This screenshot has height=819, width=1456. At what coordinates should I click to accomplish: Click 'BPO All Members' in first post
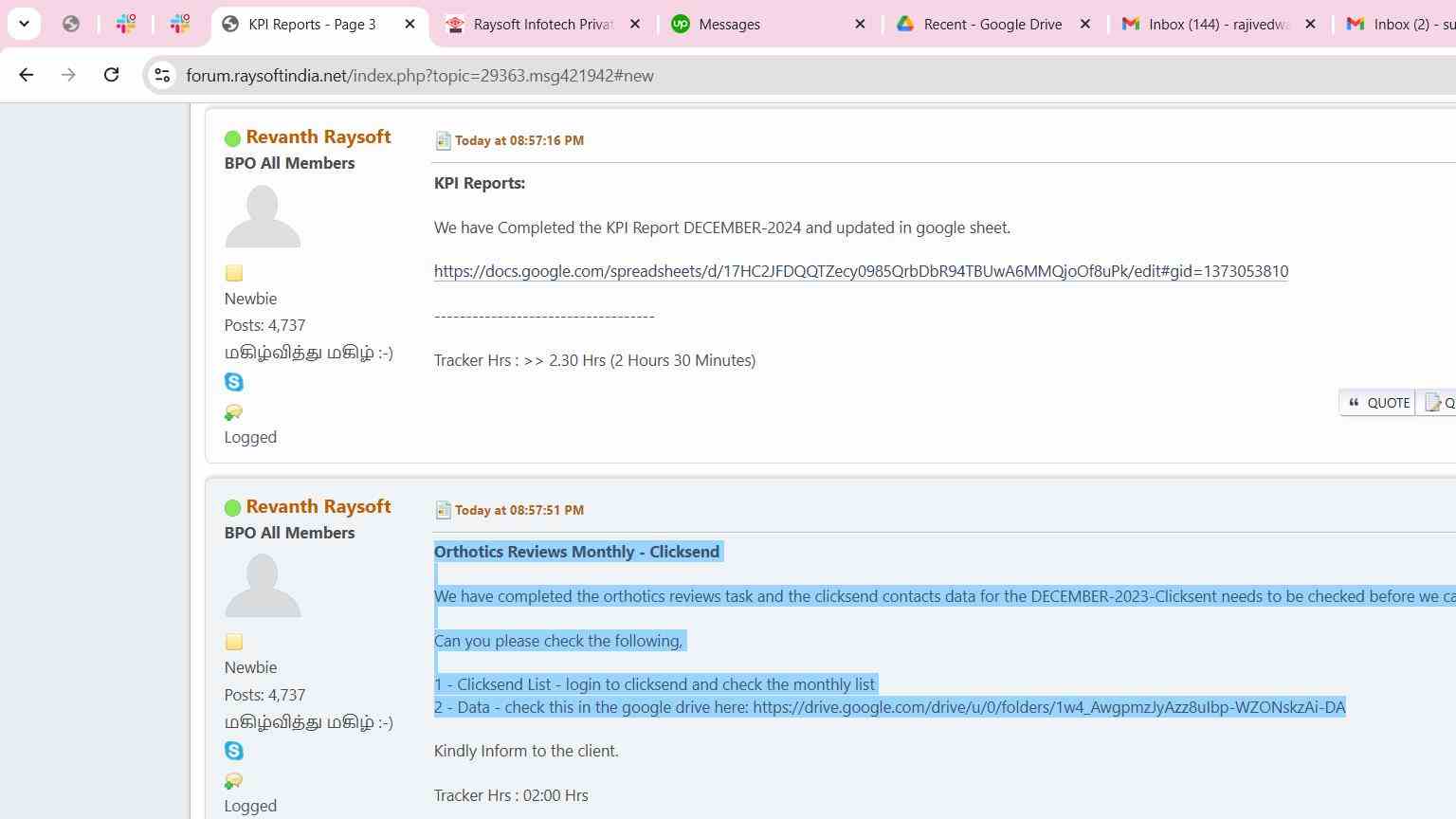point(289,163)
